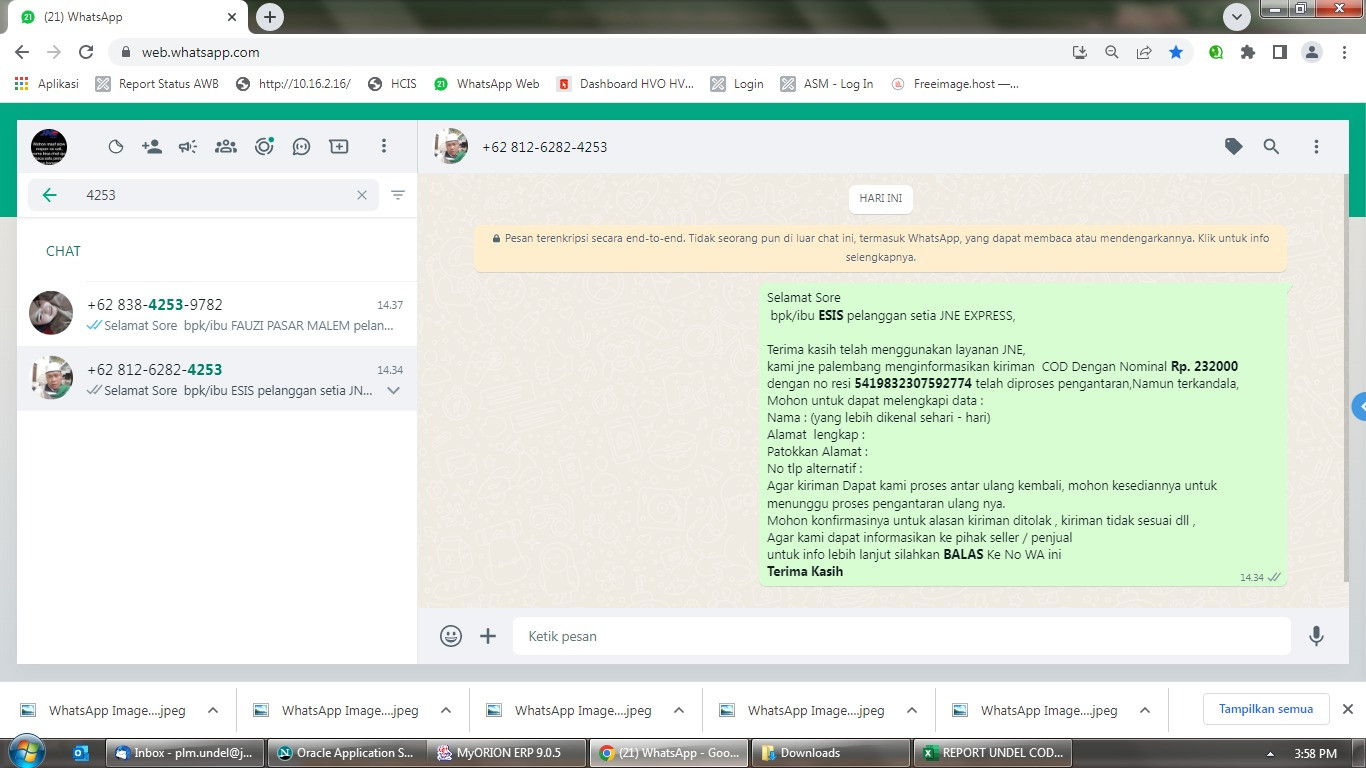Screen dimensions: 1366x768
Task: Click the install app icon in the address bar
Action: coord(1080,52)
